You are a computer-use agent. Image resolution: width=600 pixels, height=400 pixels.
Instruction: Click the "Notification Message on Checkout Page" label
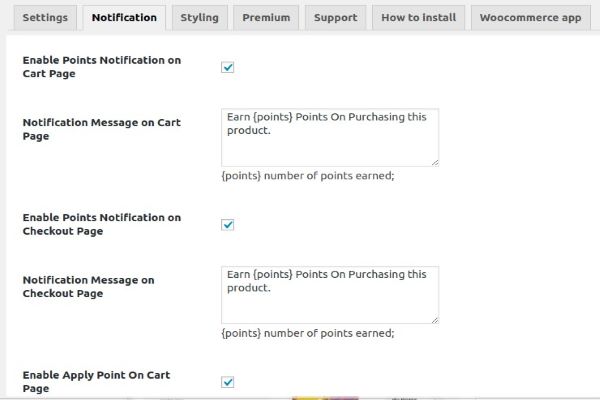(x=88, y=287)
